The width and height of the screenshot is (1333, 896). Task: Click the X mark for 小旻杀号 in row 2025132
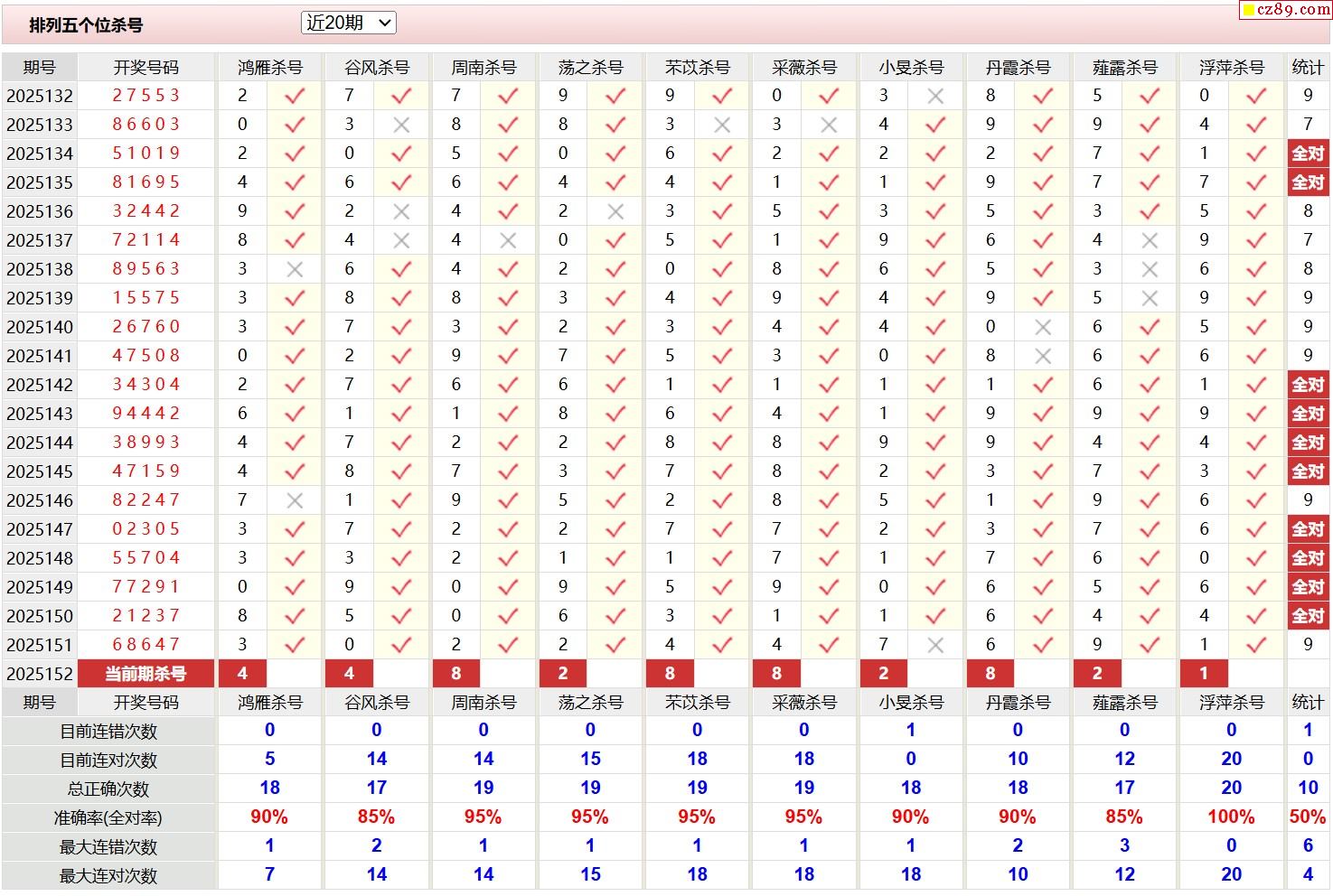[935, 96]
